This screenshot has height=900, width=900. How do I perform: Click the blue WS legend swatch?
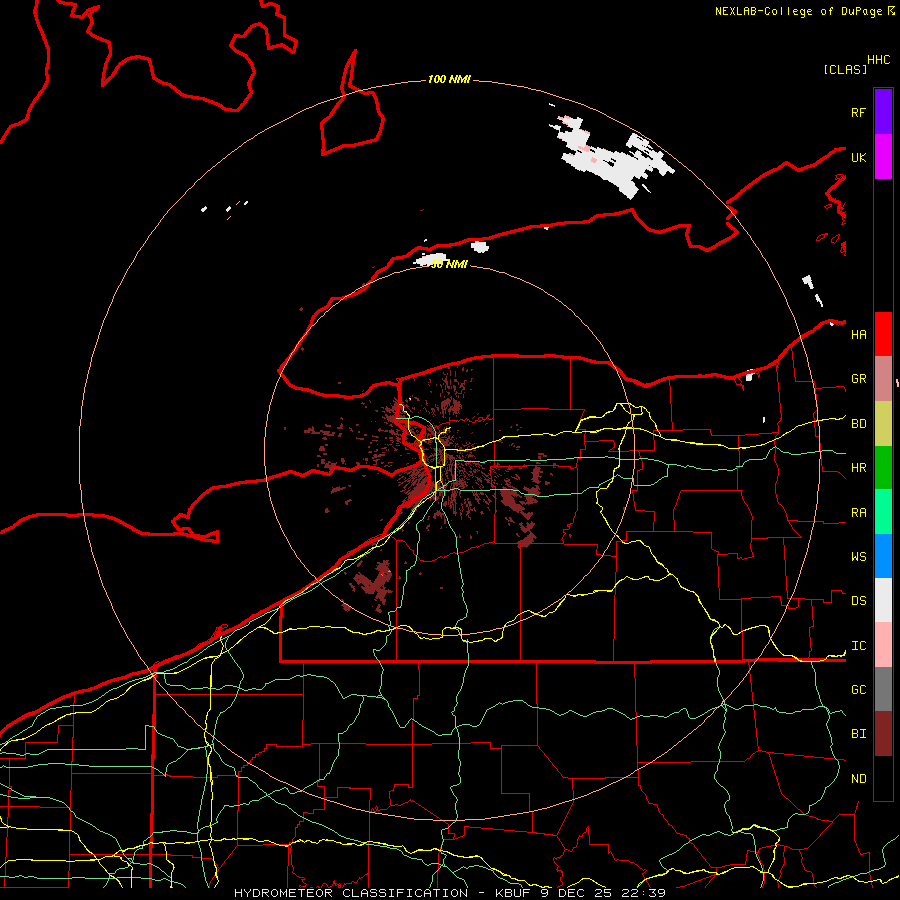(883, 556)
